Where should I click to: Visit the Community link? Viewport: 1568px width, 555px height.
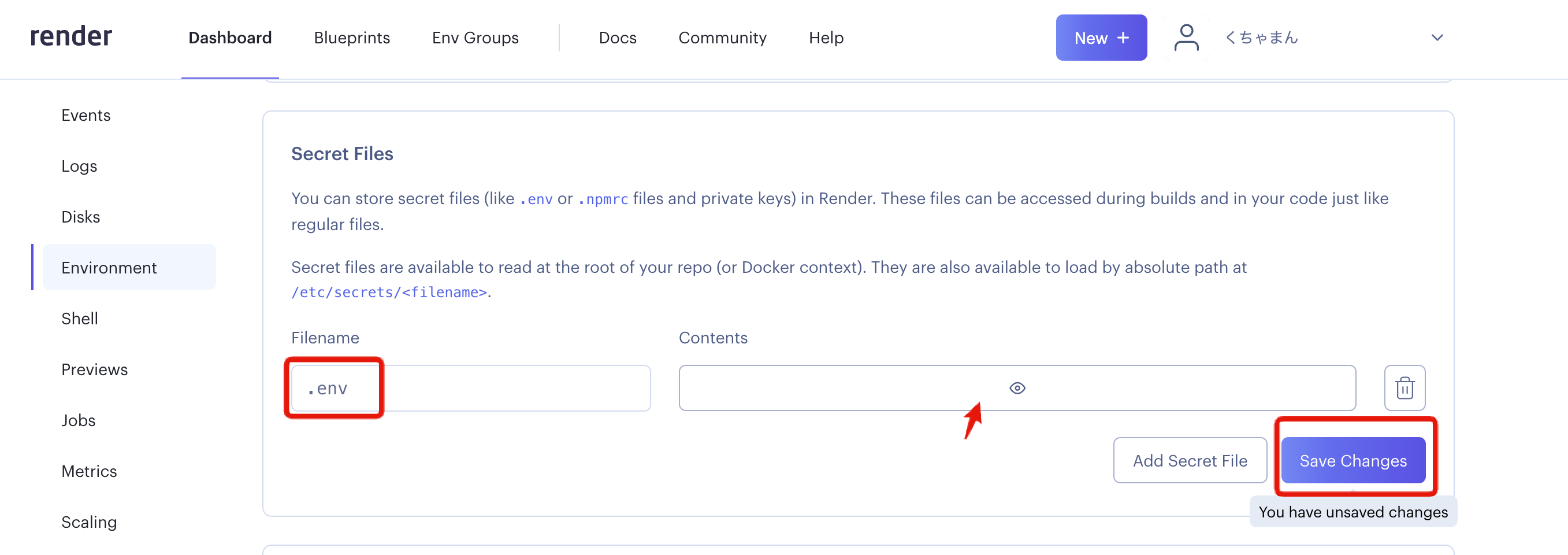(x=722, y=38)
